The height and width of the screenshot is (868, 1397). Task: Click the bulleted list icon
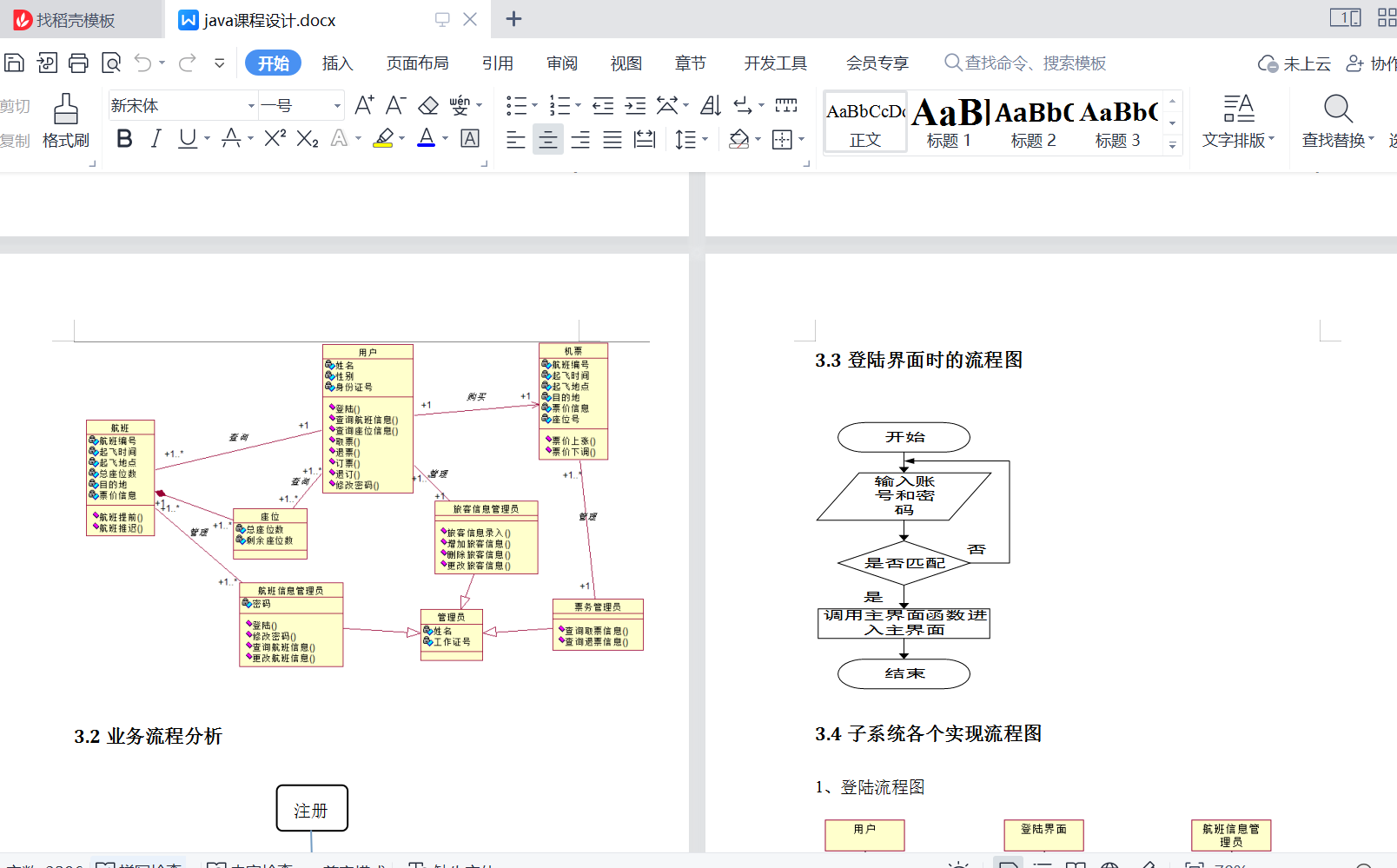coord(517,105)
